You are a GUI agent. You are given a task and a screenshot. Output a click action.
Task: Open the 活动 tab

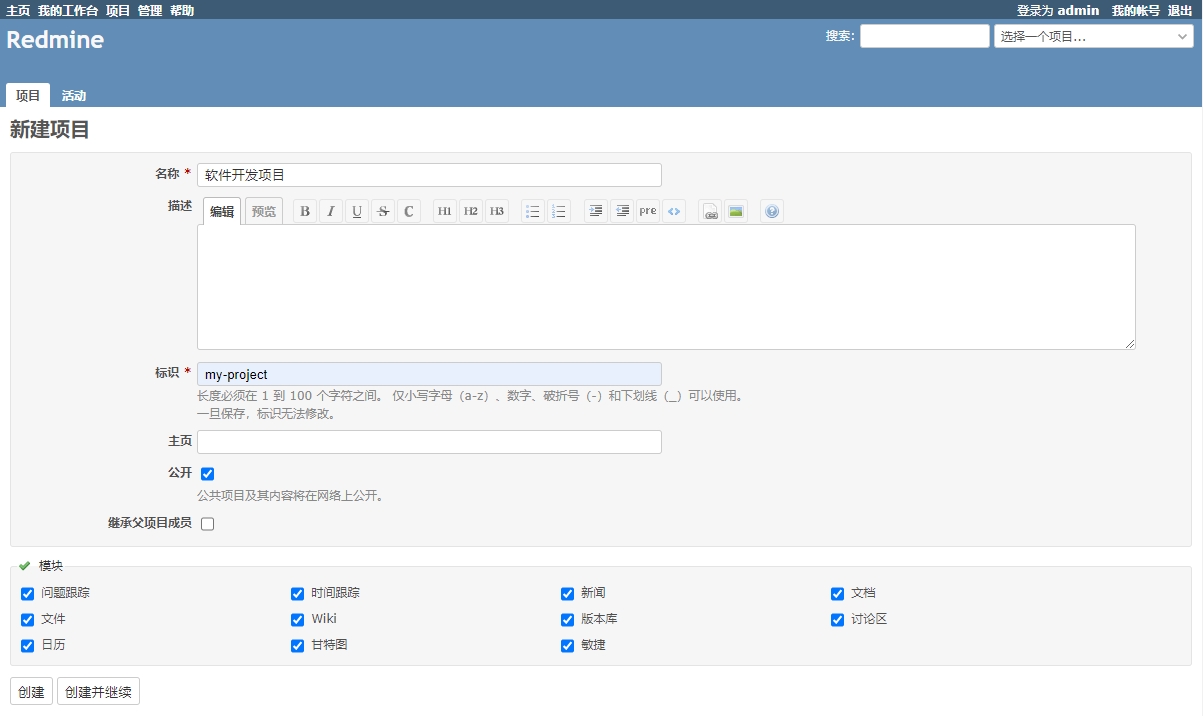point(74,96)
